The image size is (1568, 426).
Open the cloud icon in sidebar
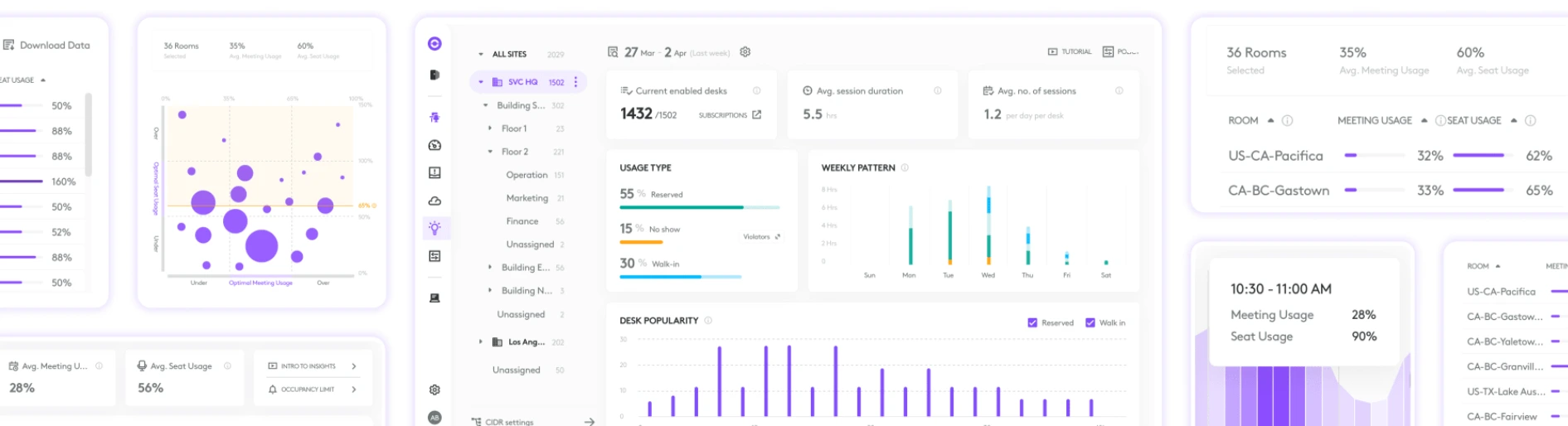click(434, 201)
